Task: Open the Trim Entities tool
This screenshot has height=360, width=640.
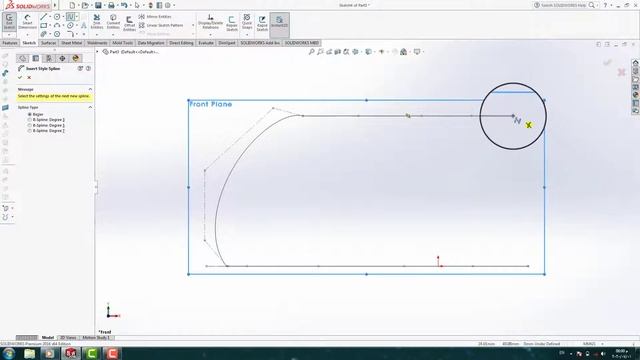Action: click(x=97, y=22)
